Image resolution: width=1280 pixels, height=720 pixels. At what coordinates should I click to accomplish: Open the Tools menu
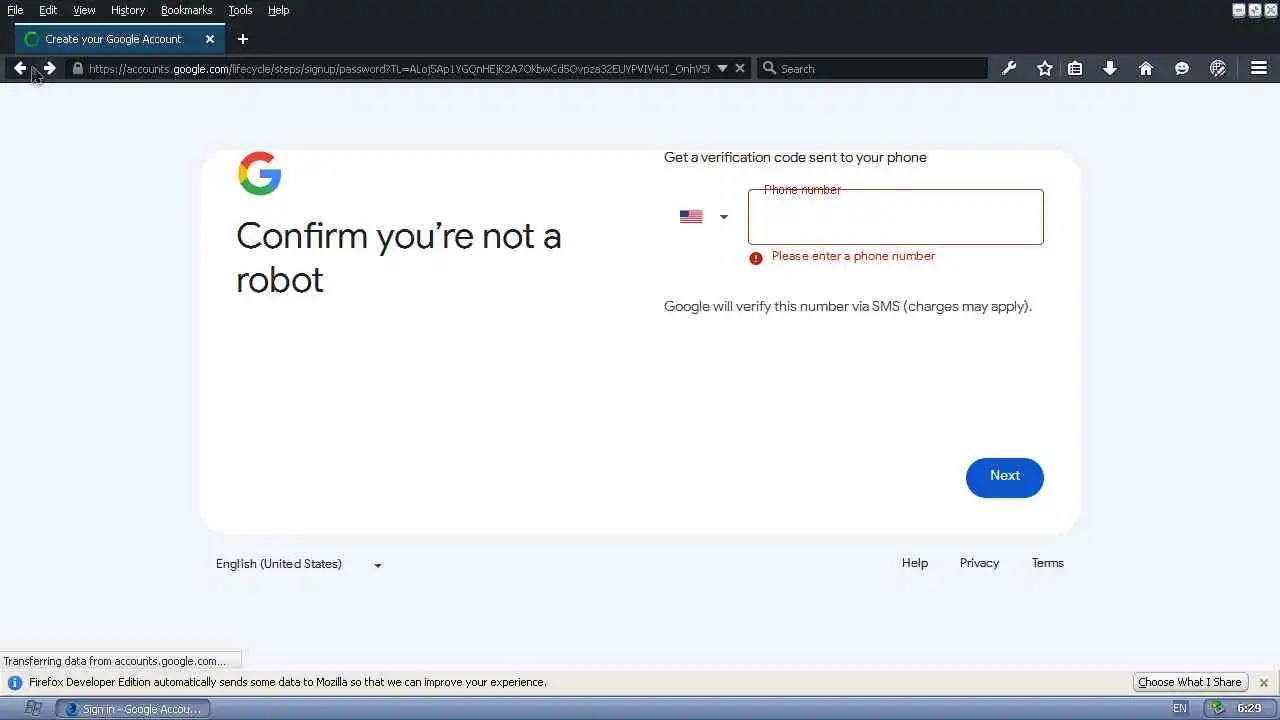pyautogui.click(x=240, y=10)
